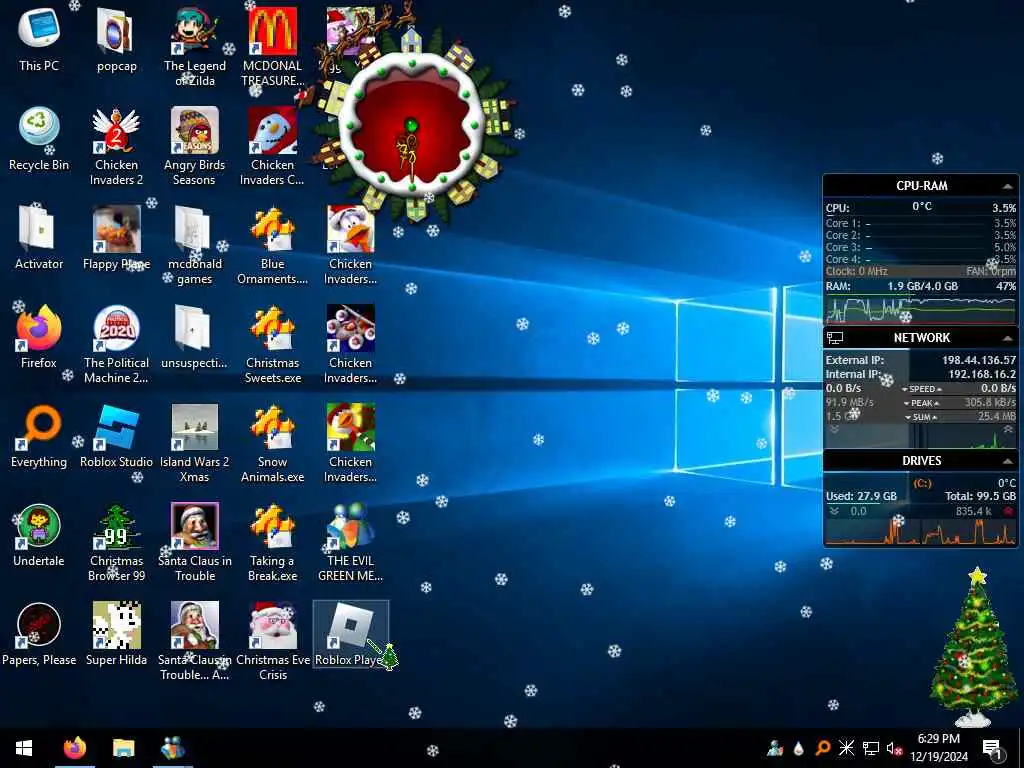1024x768 pixels.
Task: Click the water droplet tray icon
Action: click(x=798, y=748)
